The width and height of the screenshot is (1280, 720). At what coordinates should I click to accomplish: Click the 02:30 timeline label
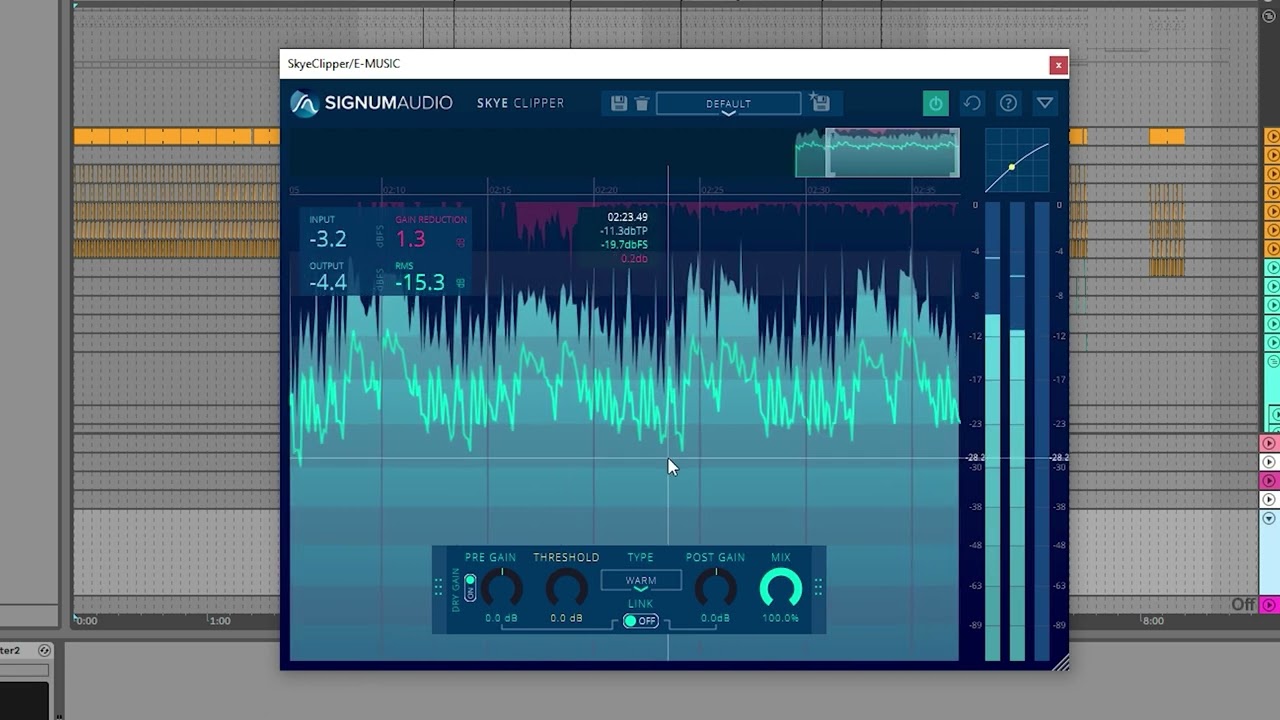tap(818, 190)
